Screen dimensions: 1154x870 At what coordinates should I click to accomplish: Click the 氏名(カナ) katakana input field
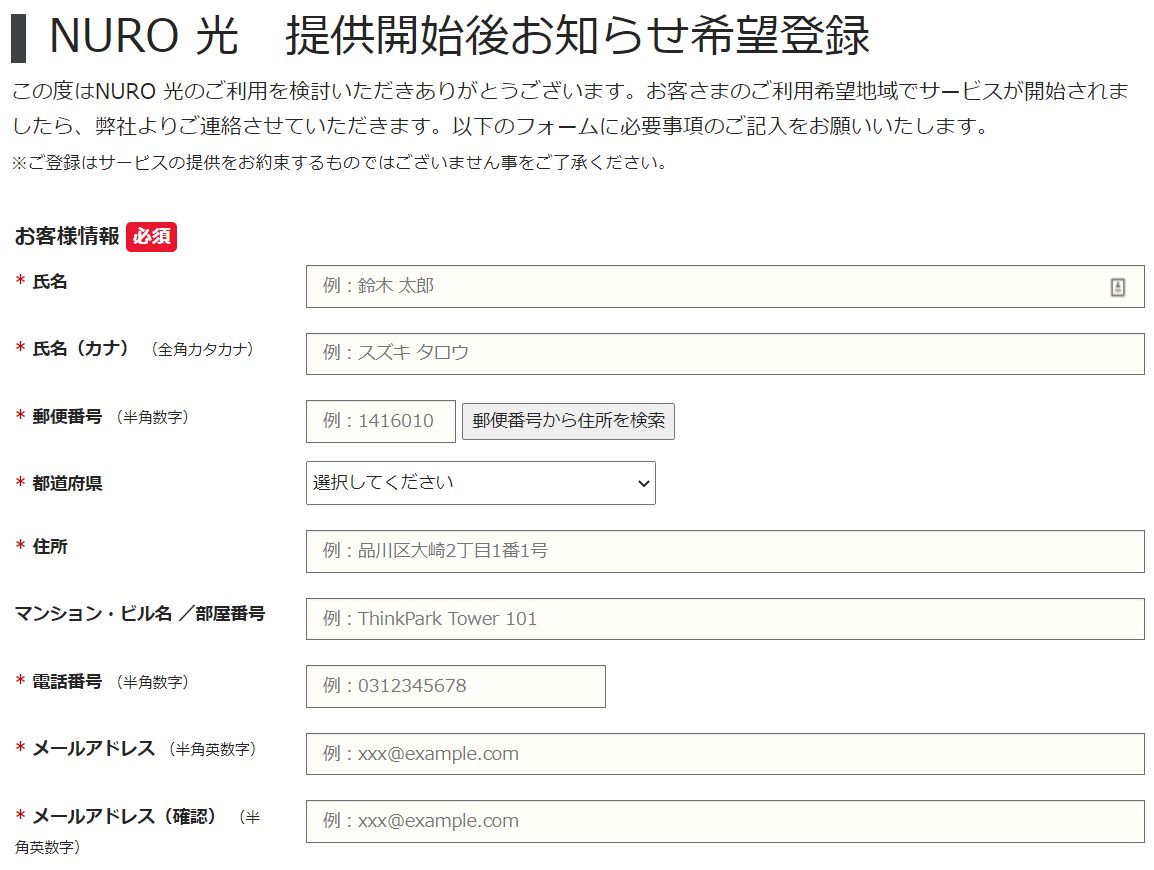725,353
